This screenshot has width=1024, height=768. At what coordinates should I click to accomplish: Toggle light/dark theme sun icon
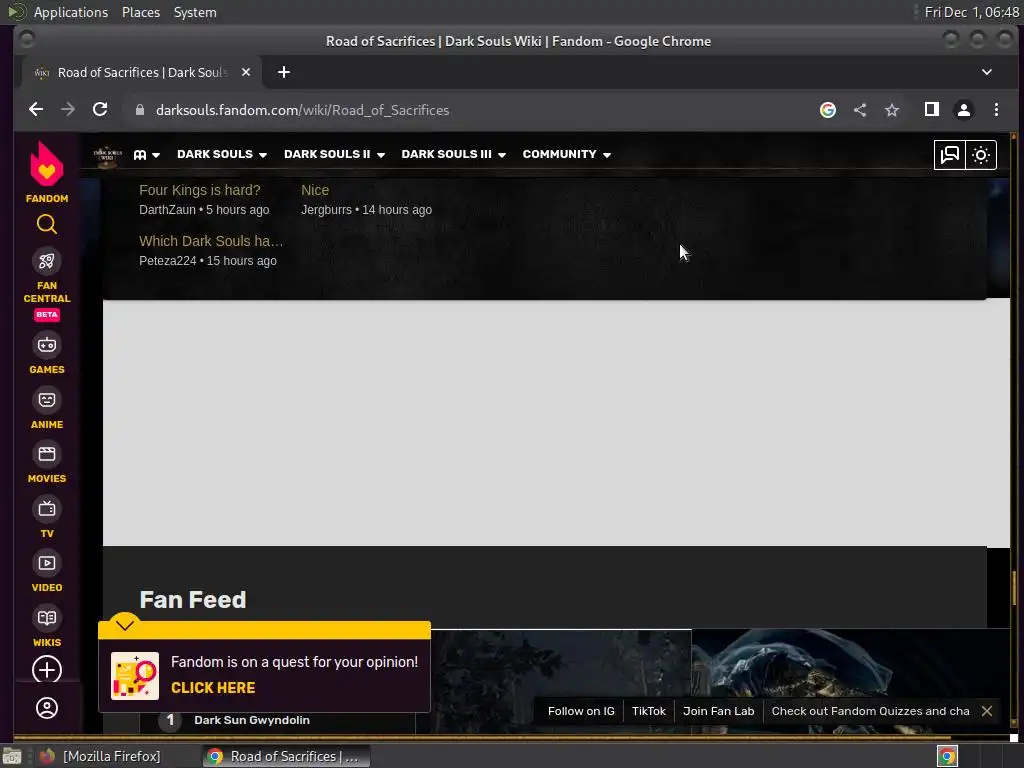pyautogui.click(x=981, y=155)
